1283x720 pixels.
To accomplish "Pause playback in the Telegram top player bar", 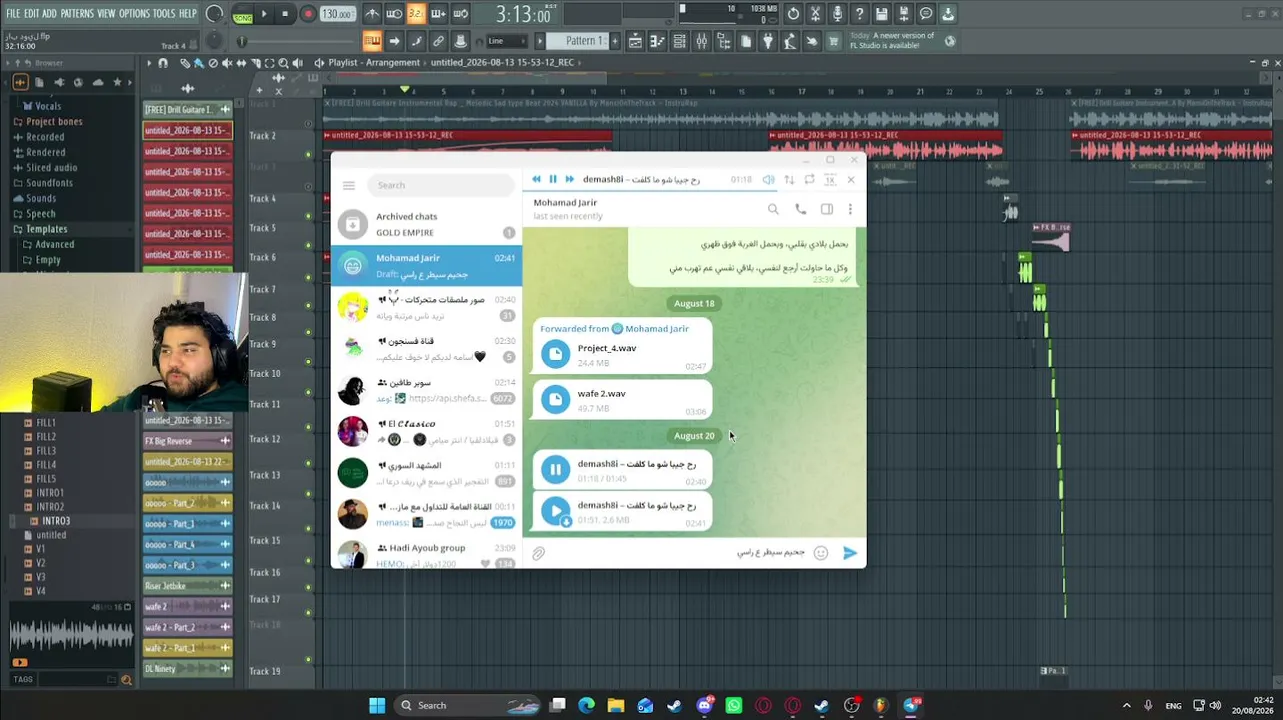I will point(553,179).
